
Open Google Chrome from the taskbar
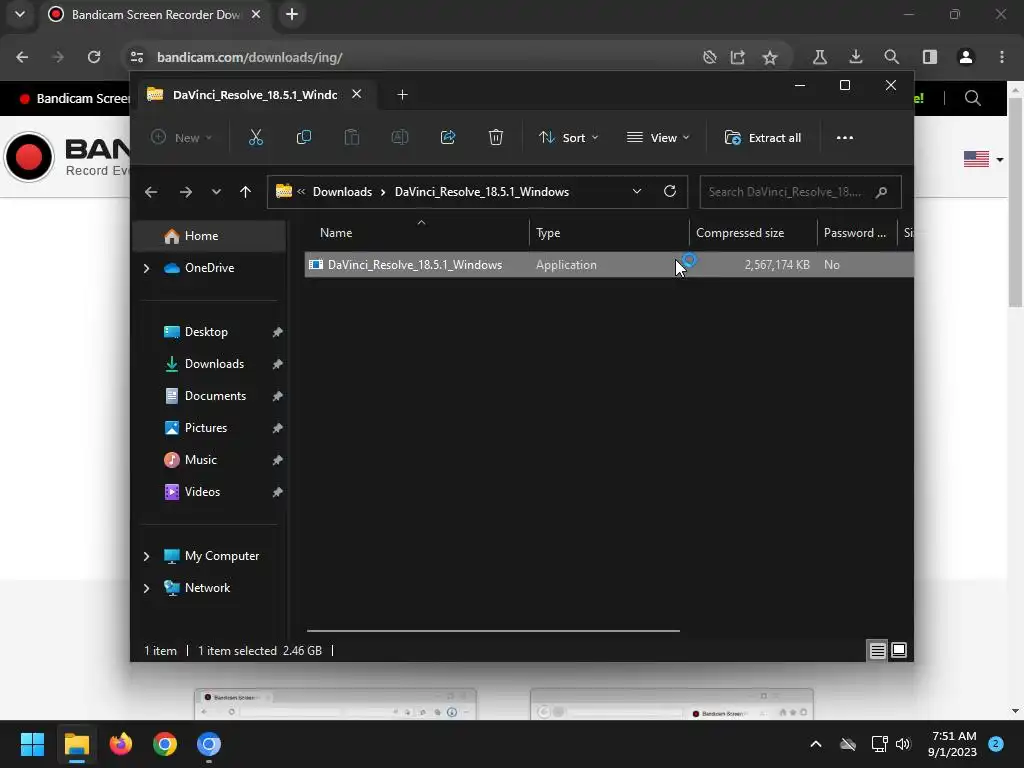click(165, 744)
